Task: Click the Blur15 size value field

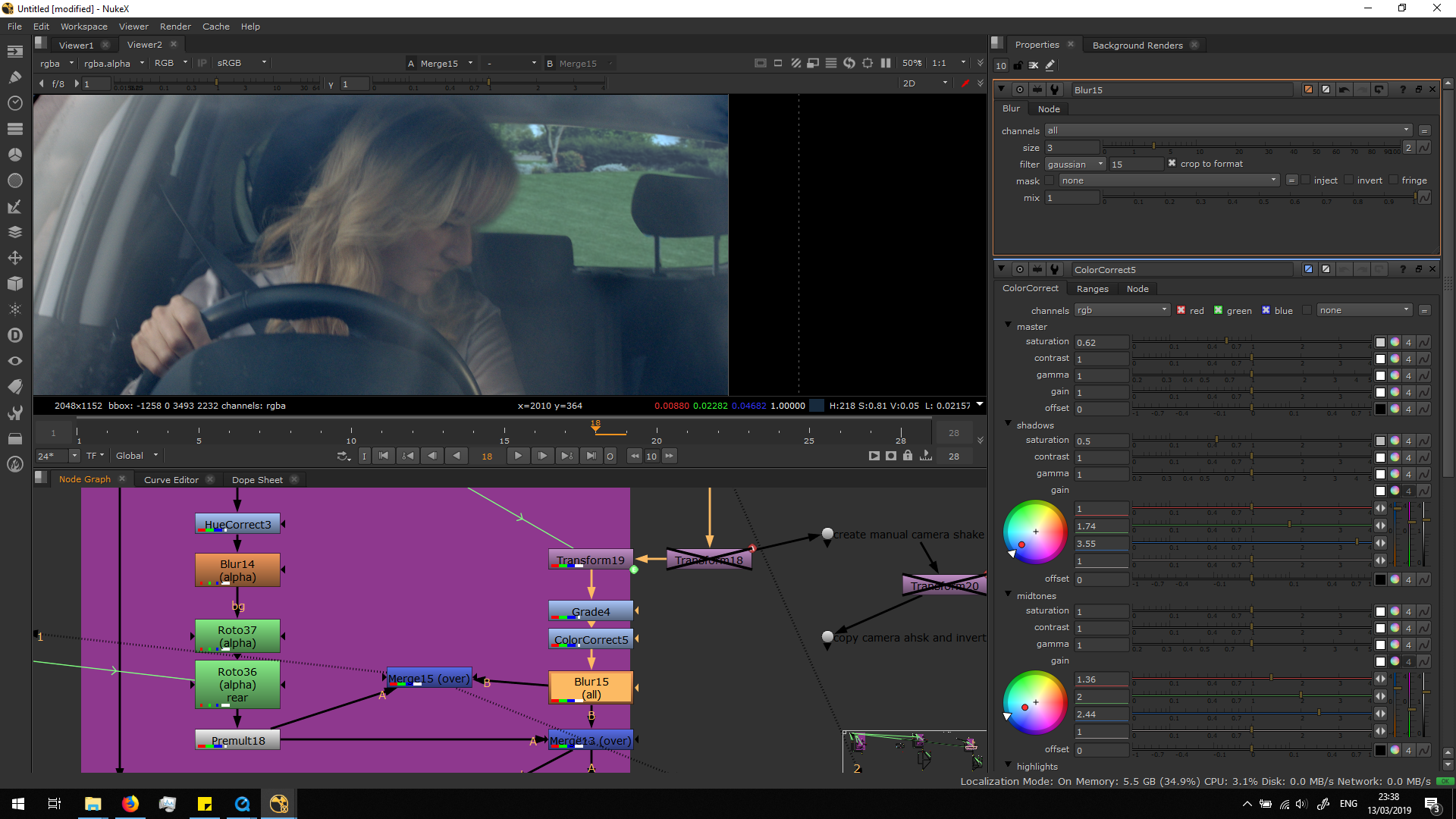Action: coord(1071,148)
